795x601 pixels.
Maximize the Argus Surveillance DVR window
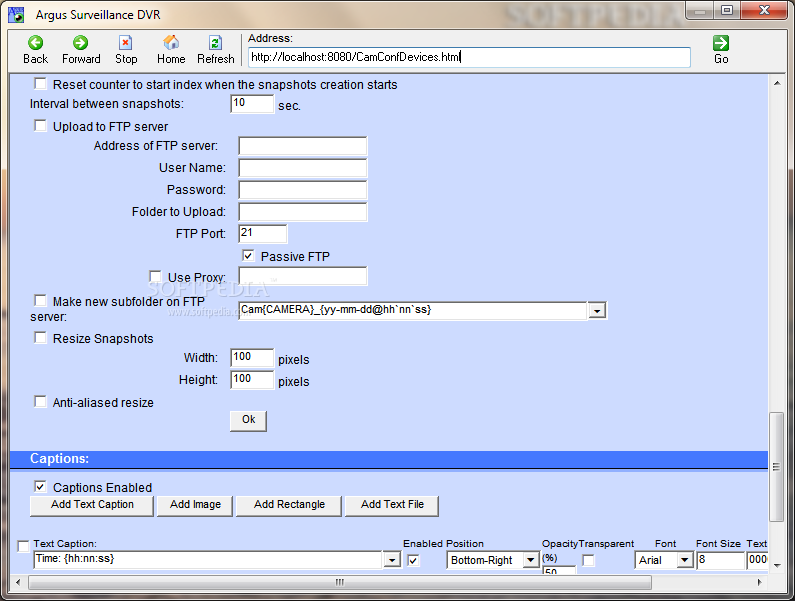click(727, 11)
